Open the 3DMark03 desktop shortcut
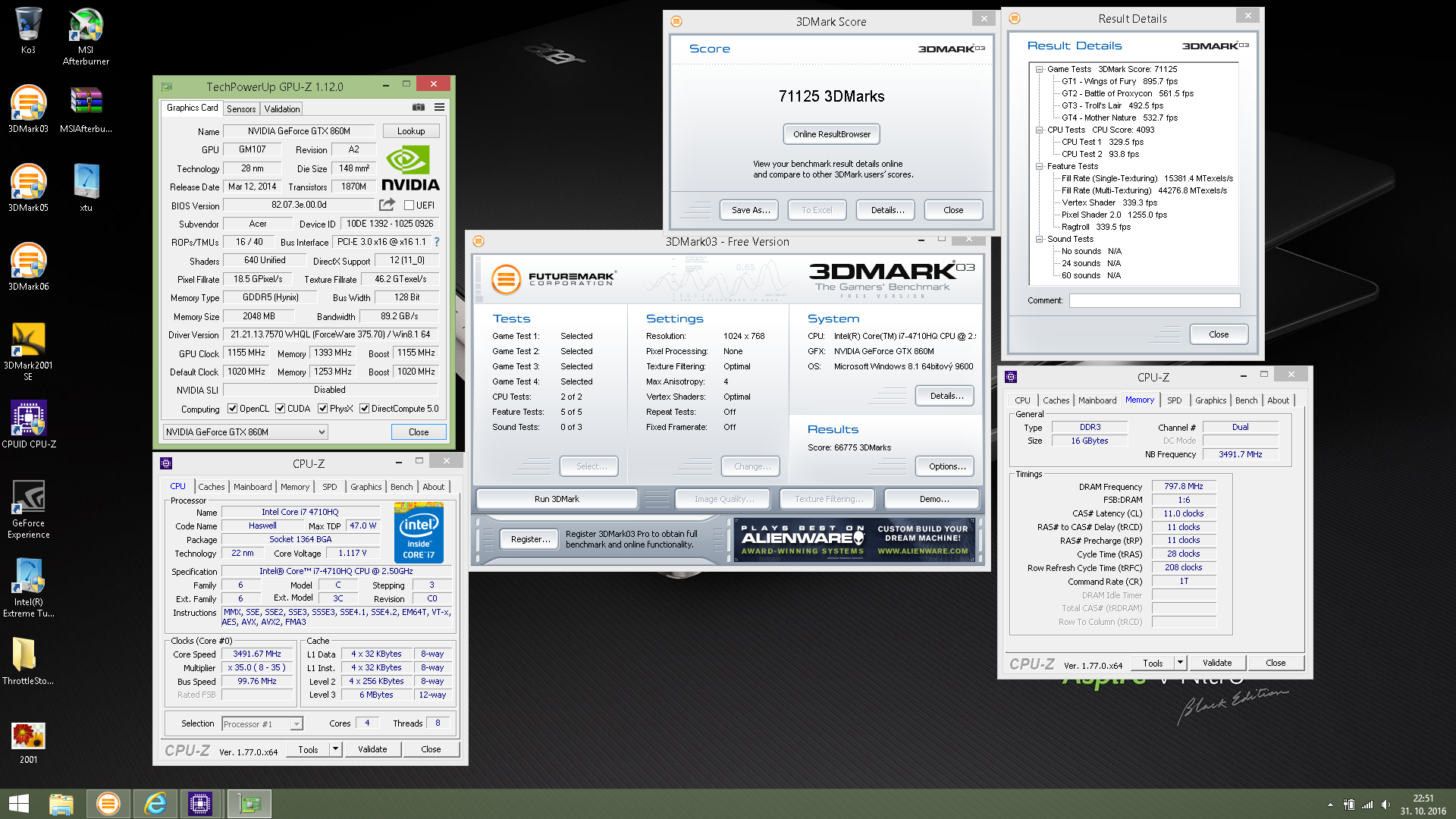This screenshot has height=819, width=1456. [x=28, y=108]
